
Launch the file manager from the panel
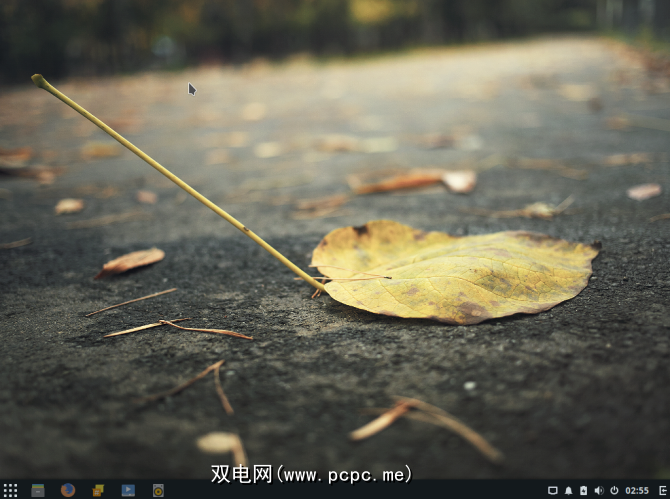38,490
